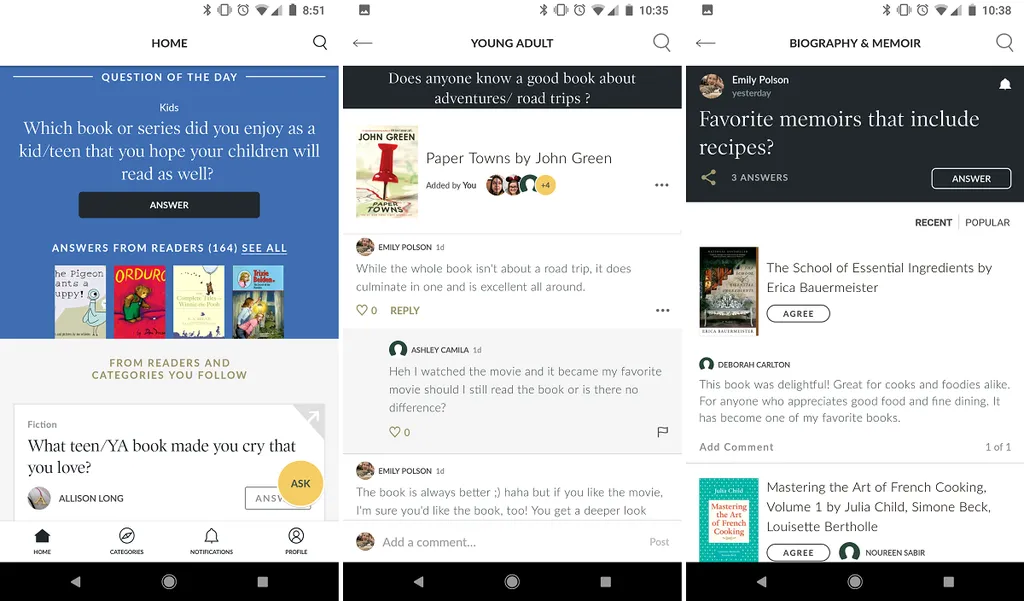
Task: Open The School of Essential Ingredients cover
Action: [x=729, y=291]
